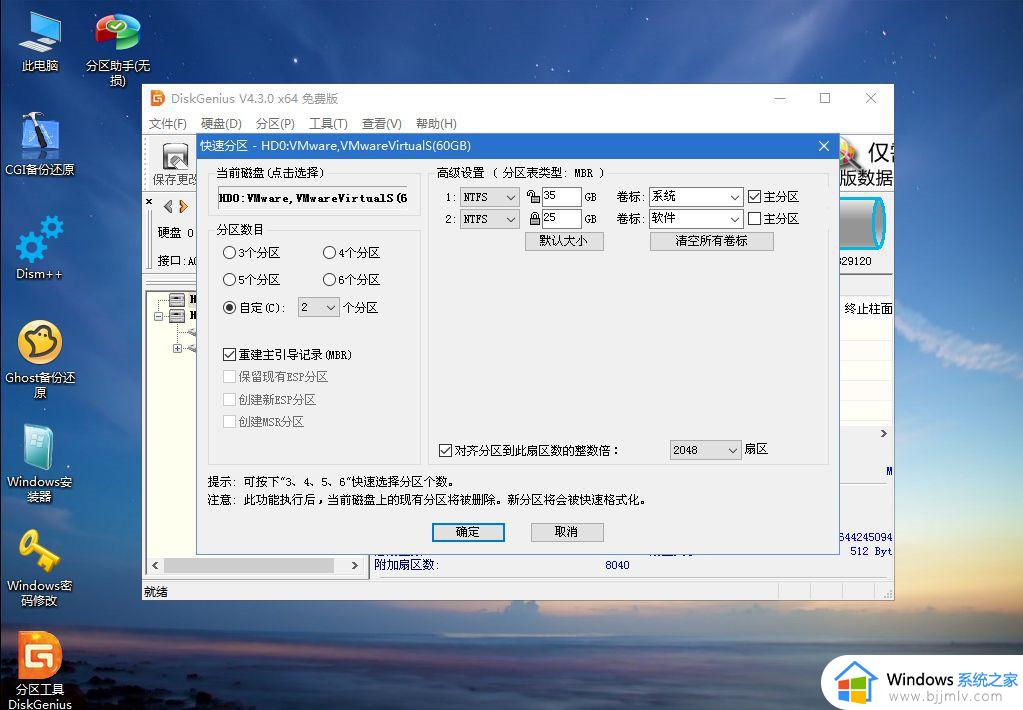Open 分区助手(无损) desktop shortcut
1023x710 pixels.
(x=117, y=48)
